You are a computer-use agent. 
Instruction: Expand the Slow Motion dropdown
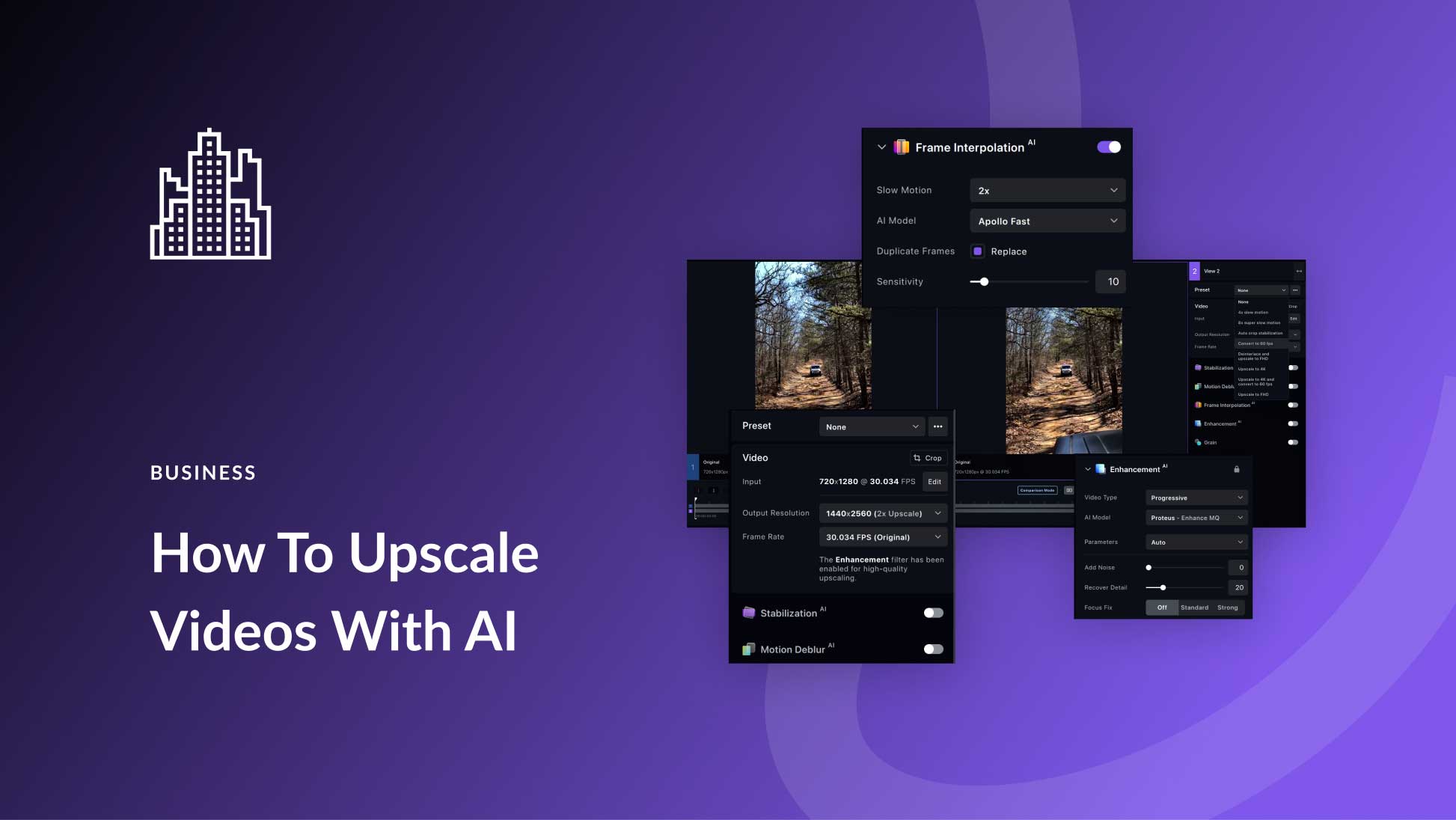[1046, 190]
